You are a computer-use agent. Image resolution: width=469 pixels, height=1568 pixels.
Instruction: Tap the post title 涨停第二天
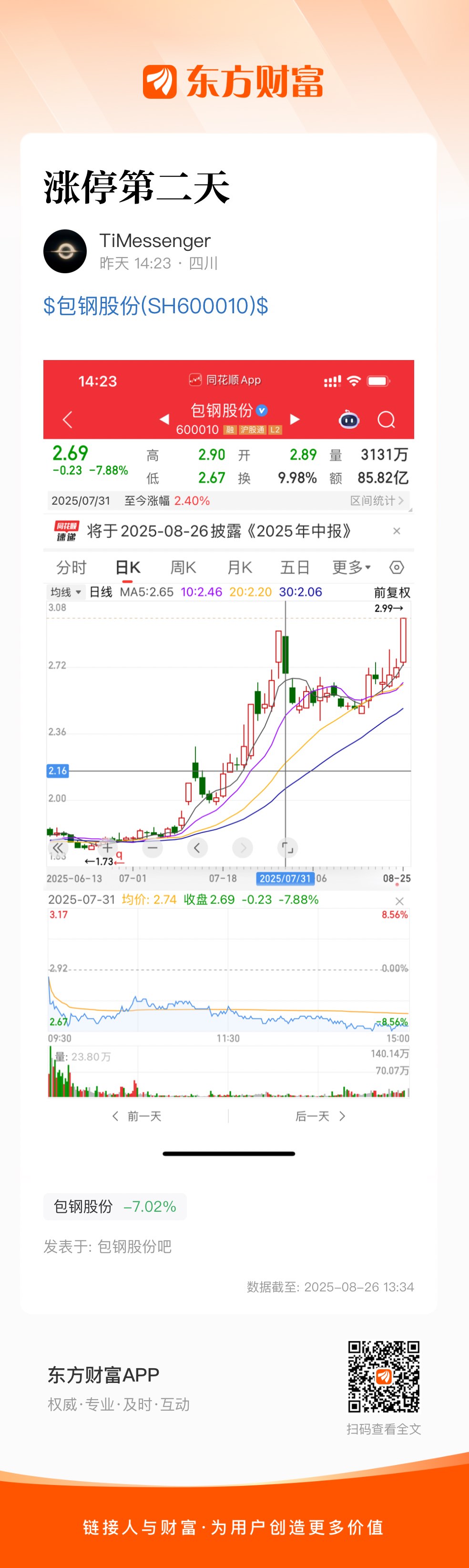coord(136,187)
